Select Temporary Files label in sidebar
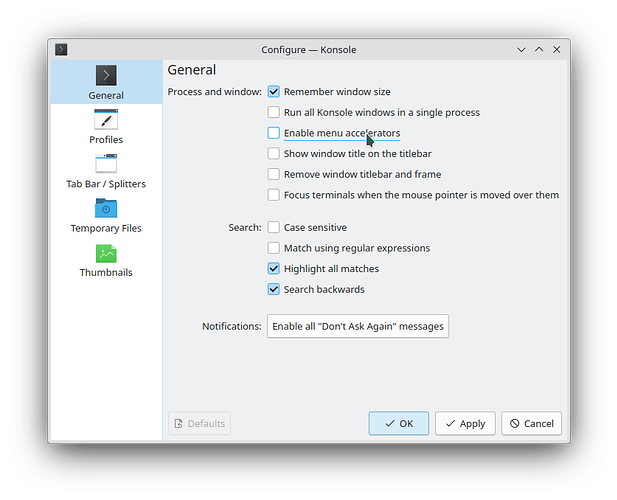The image size is (617, 500). click(x=106, y=228)
